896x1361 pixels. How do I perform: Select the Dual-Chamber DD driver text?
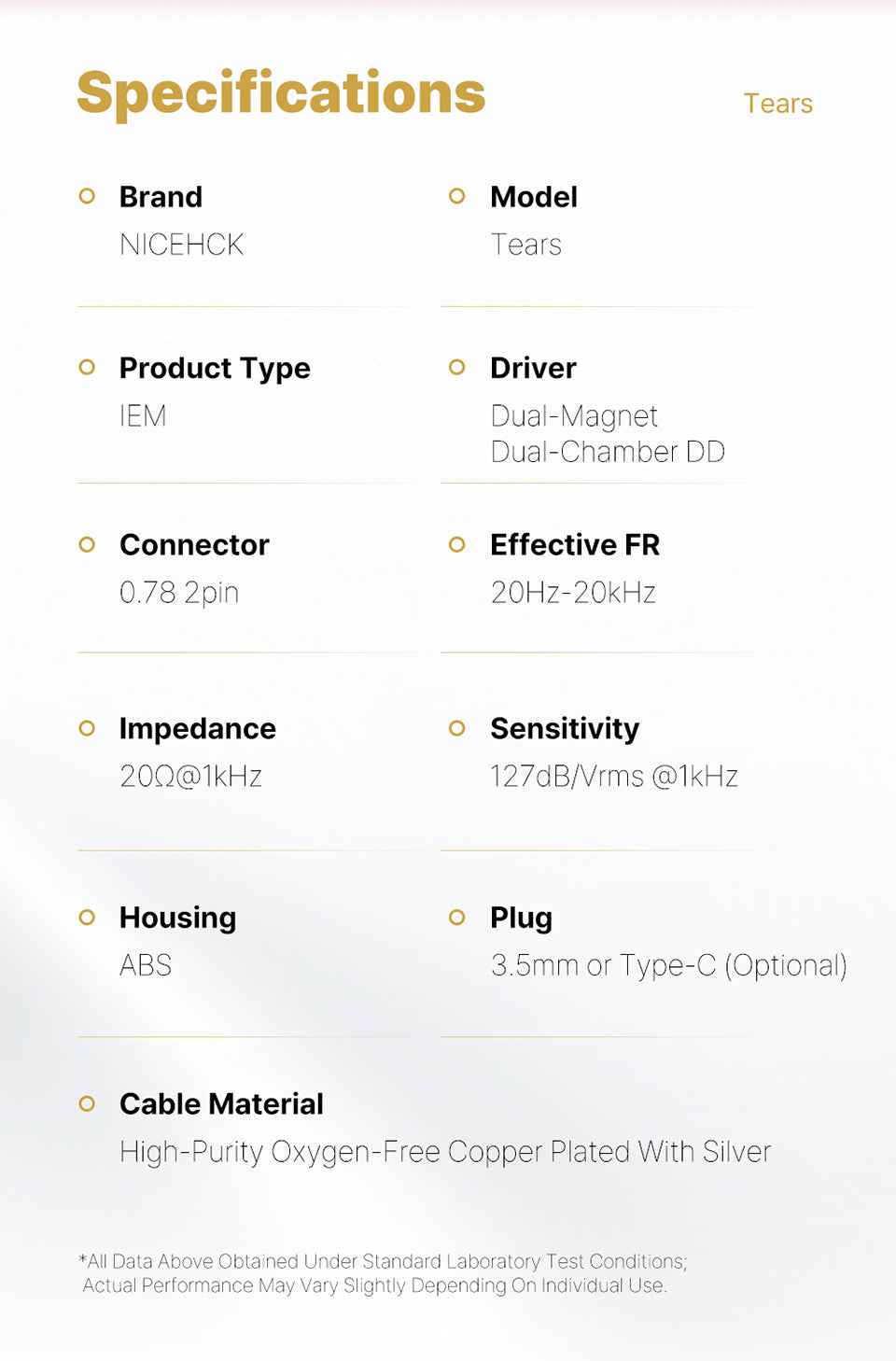tap(608, 452)
